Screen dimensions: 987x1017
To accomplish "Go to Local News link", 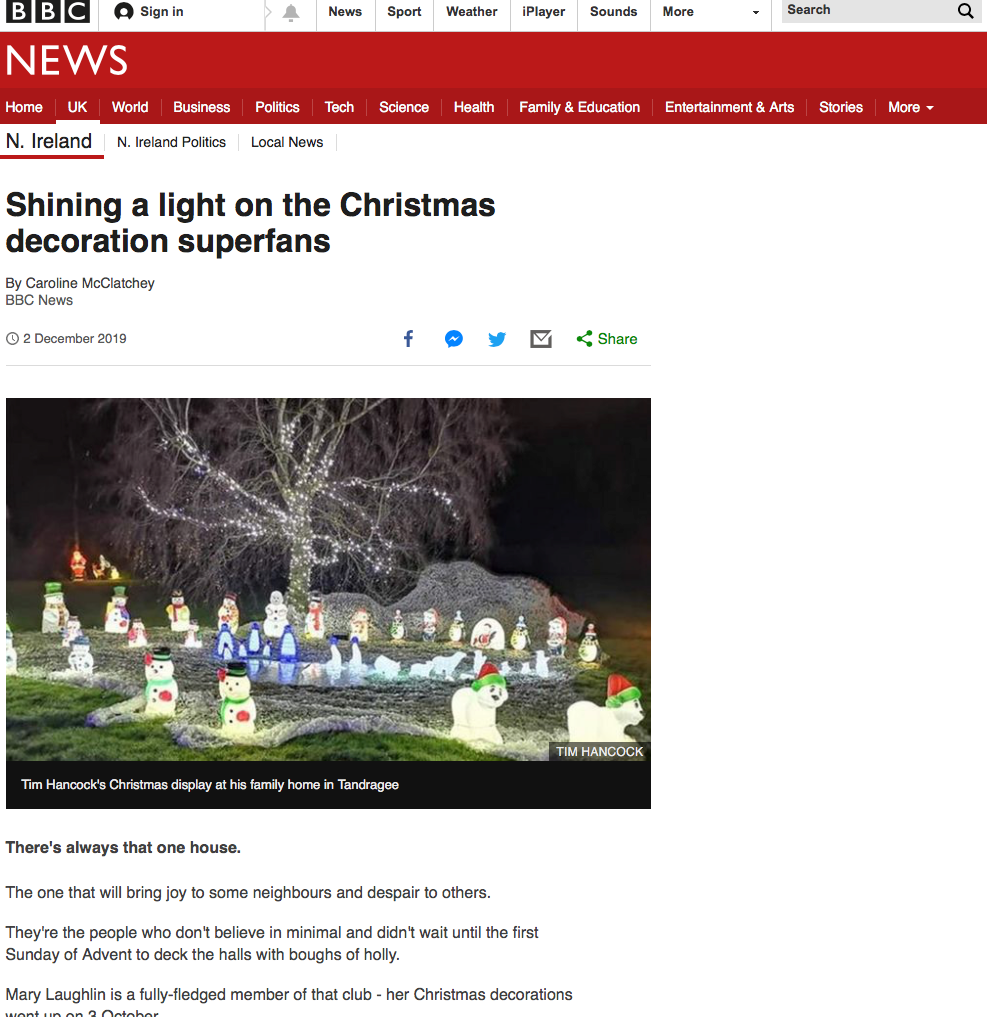I will coord(287,142).
